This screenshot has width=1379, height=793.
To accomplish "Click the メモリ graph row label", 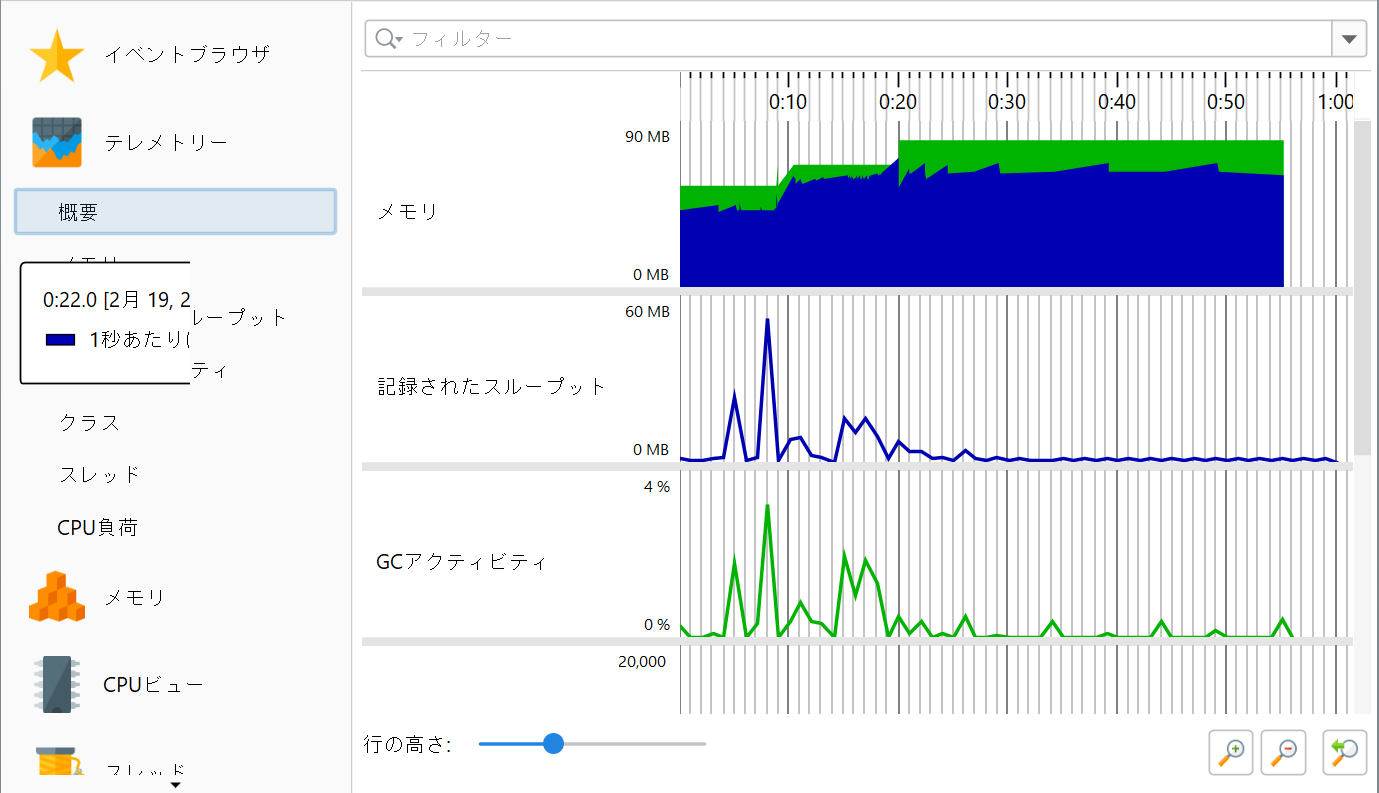I will click(407, 212).
